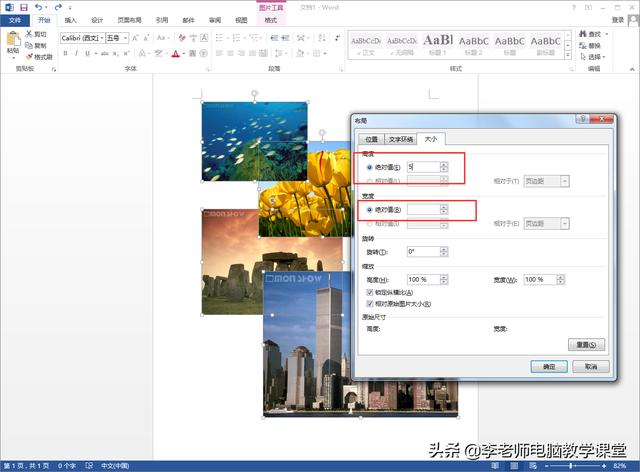Apply the Heading 2 (标题 2) style
This screenshot has width=640, height=472.
[x=473, y=45]
